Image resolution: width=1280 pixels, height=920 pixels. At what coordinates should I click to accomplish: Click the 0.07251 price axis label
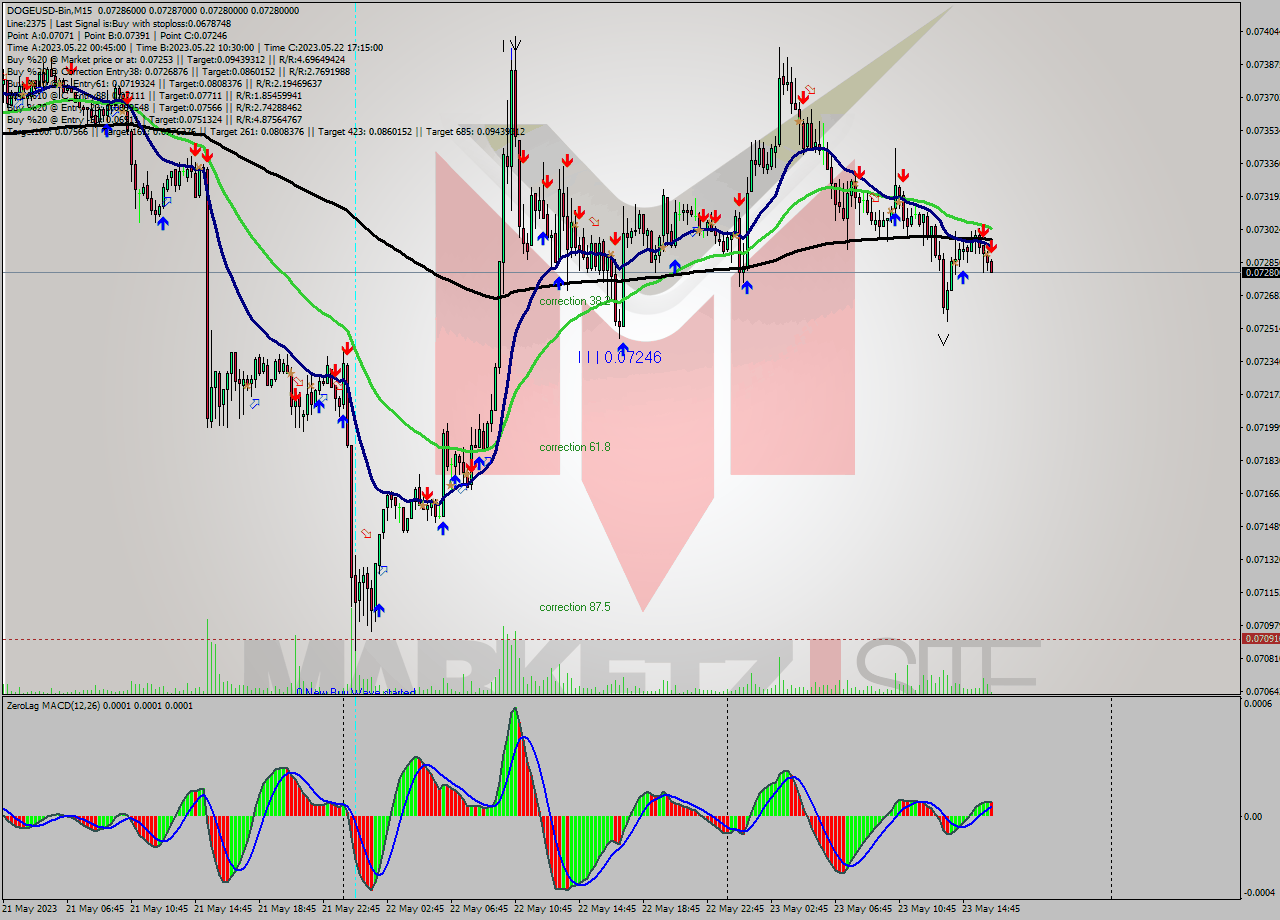point(1261,328)
